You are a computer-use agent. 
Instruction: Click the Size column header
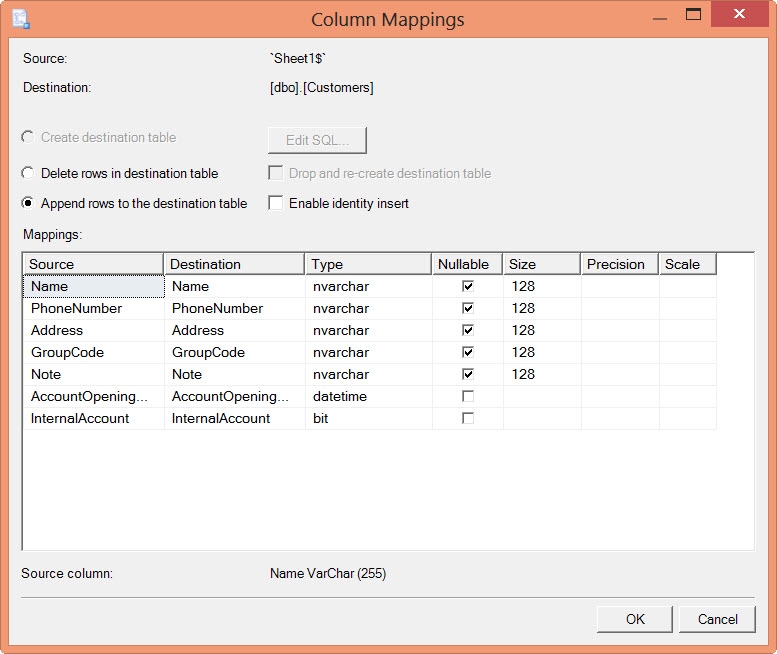542,264
